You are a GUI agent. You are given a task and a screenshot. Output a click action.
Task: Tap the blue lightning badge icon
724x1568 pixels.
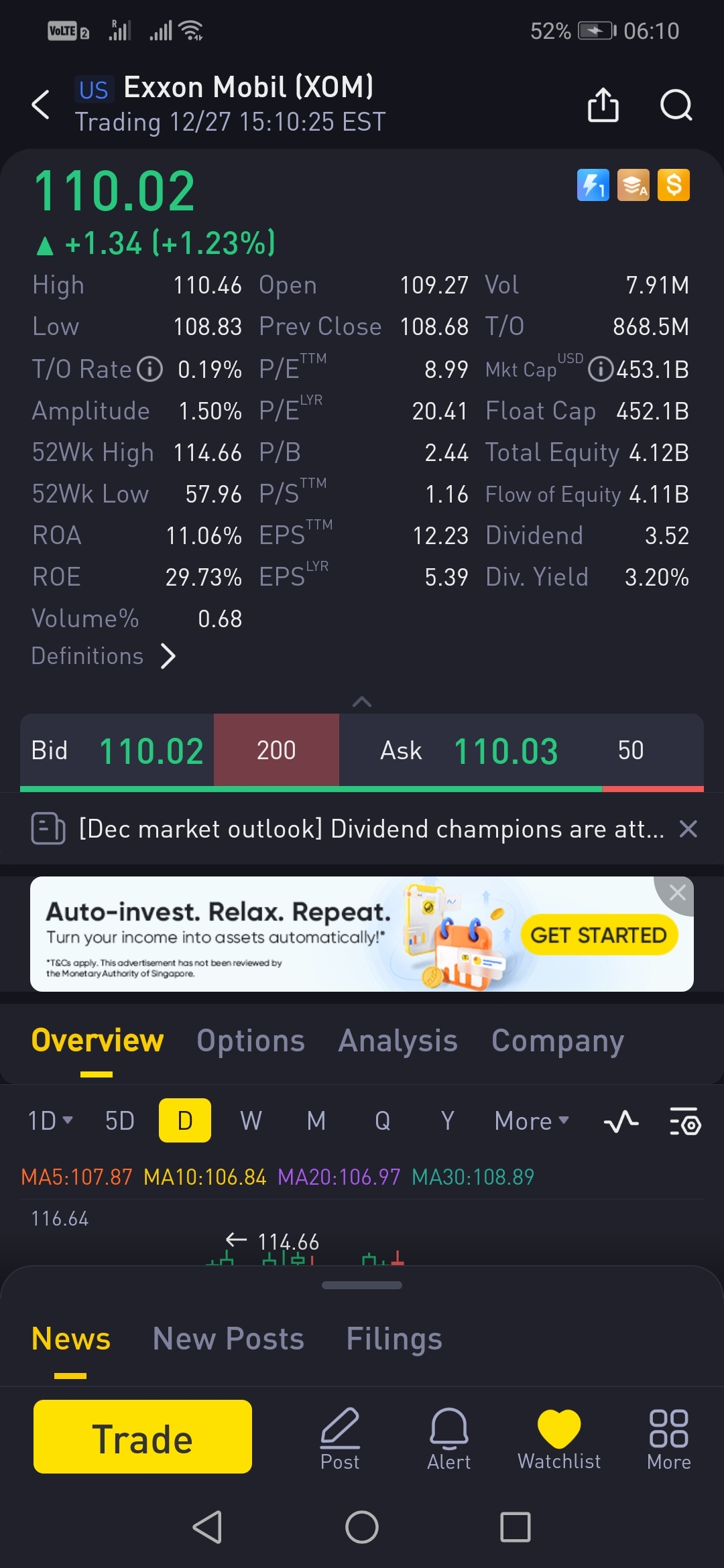593,185
